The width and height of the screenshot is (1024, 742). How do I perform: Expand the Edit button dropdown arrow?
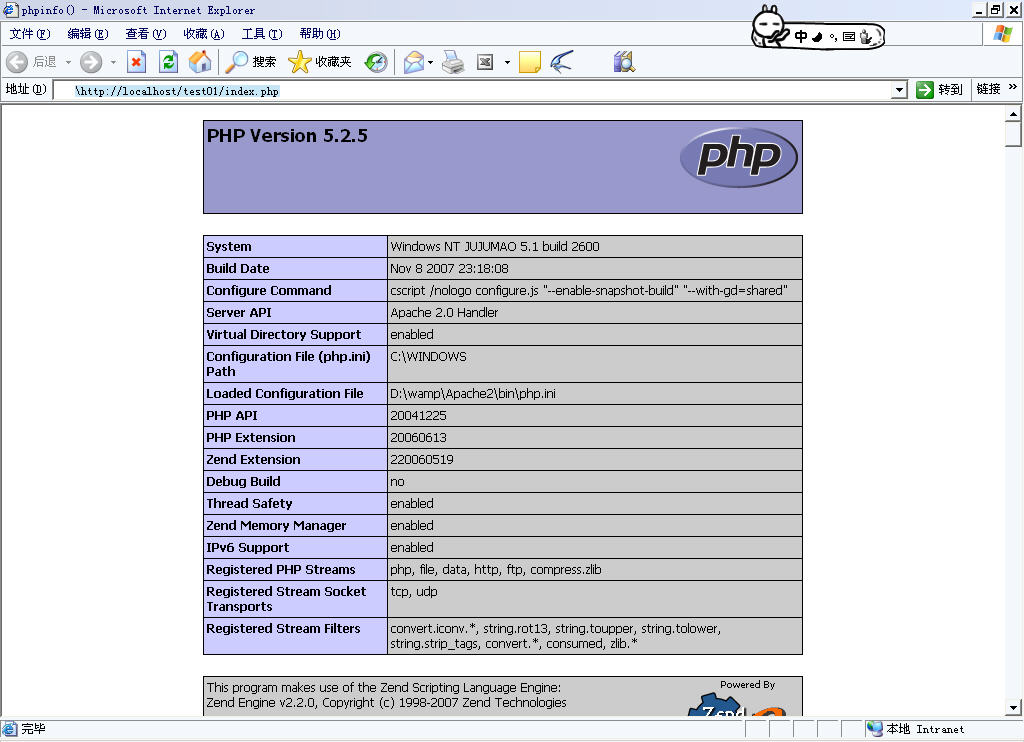point(507,62)
